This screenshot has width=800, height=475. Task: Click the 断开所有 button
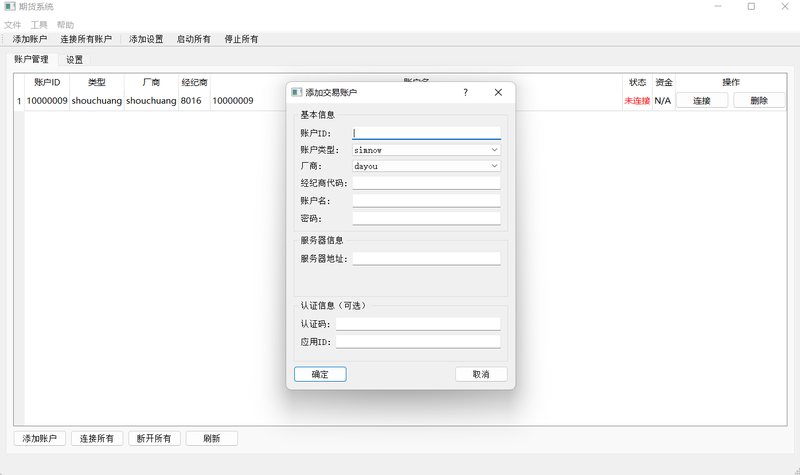(154, 439)
